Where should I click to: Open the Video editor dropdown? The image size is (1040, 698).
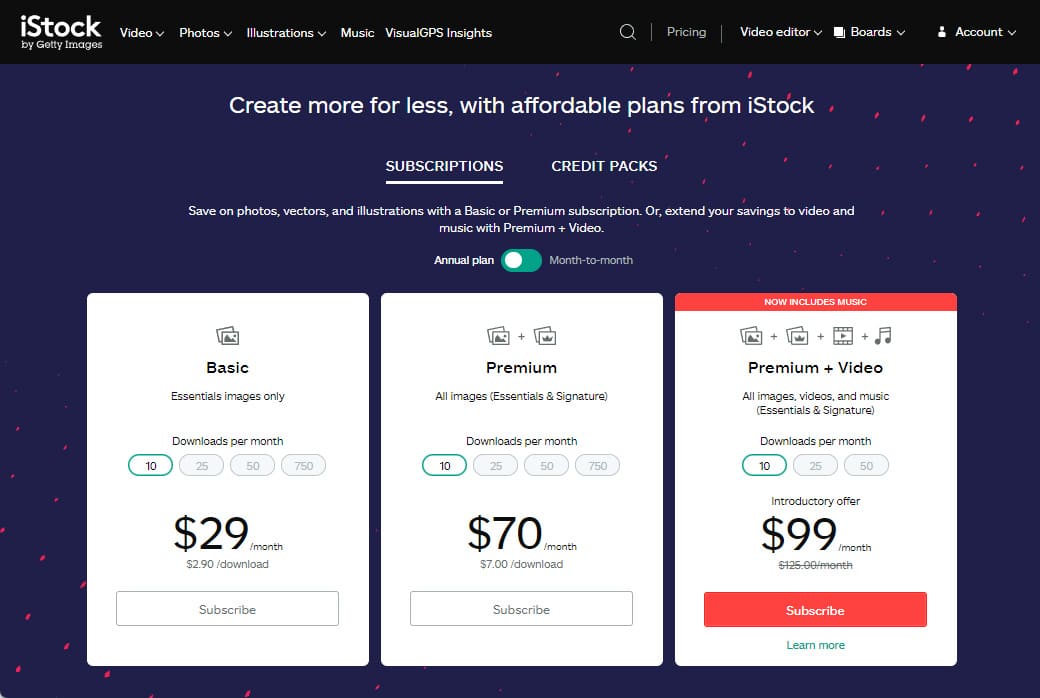779,31
